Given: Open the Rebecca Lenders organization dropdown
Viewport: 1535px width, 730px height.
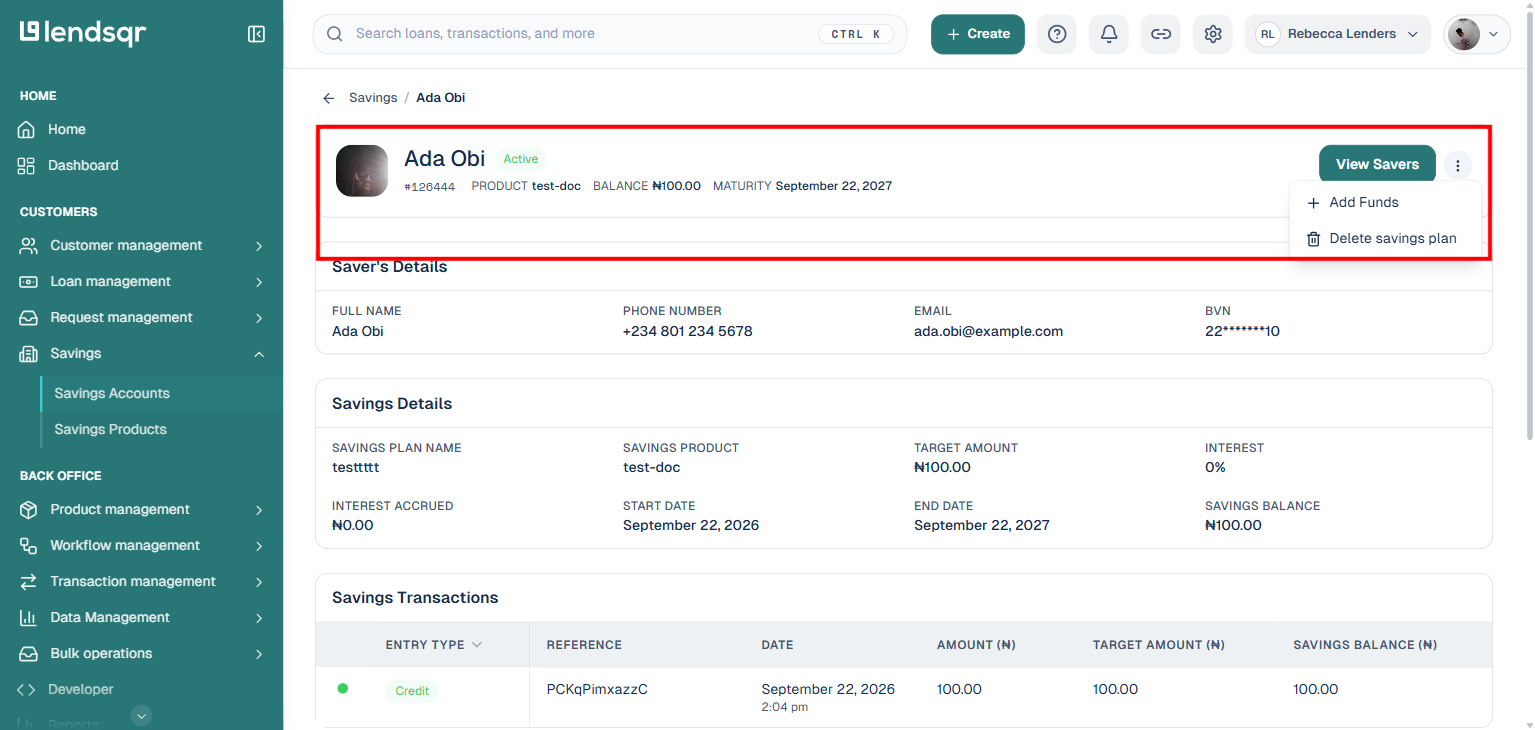Looking at the screenshot, I should click(1337, 34).
